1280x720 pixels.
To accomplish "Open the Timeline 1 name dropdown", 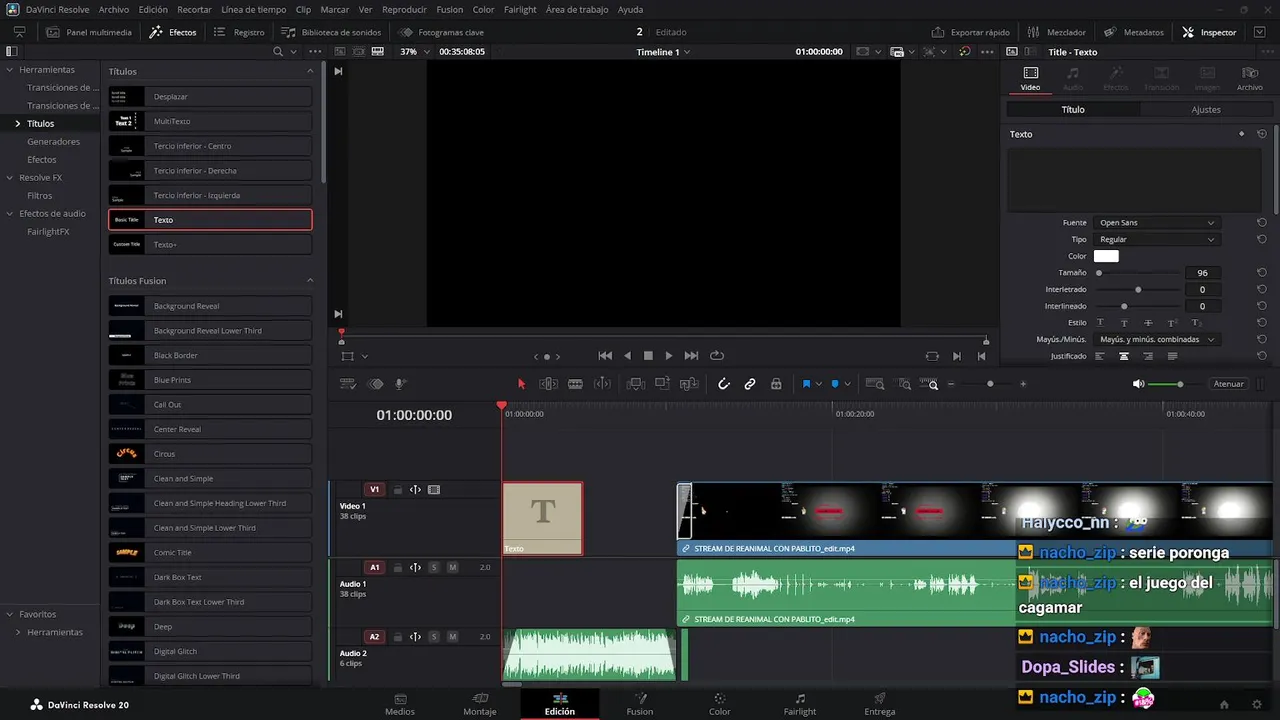I will [663, 52].
